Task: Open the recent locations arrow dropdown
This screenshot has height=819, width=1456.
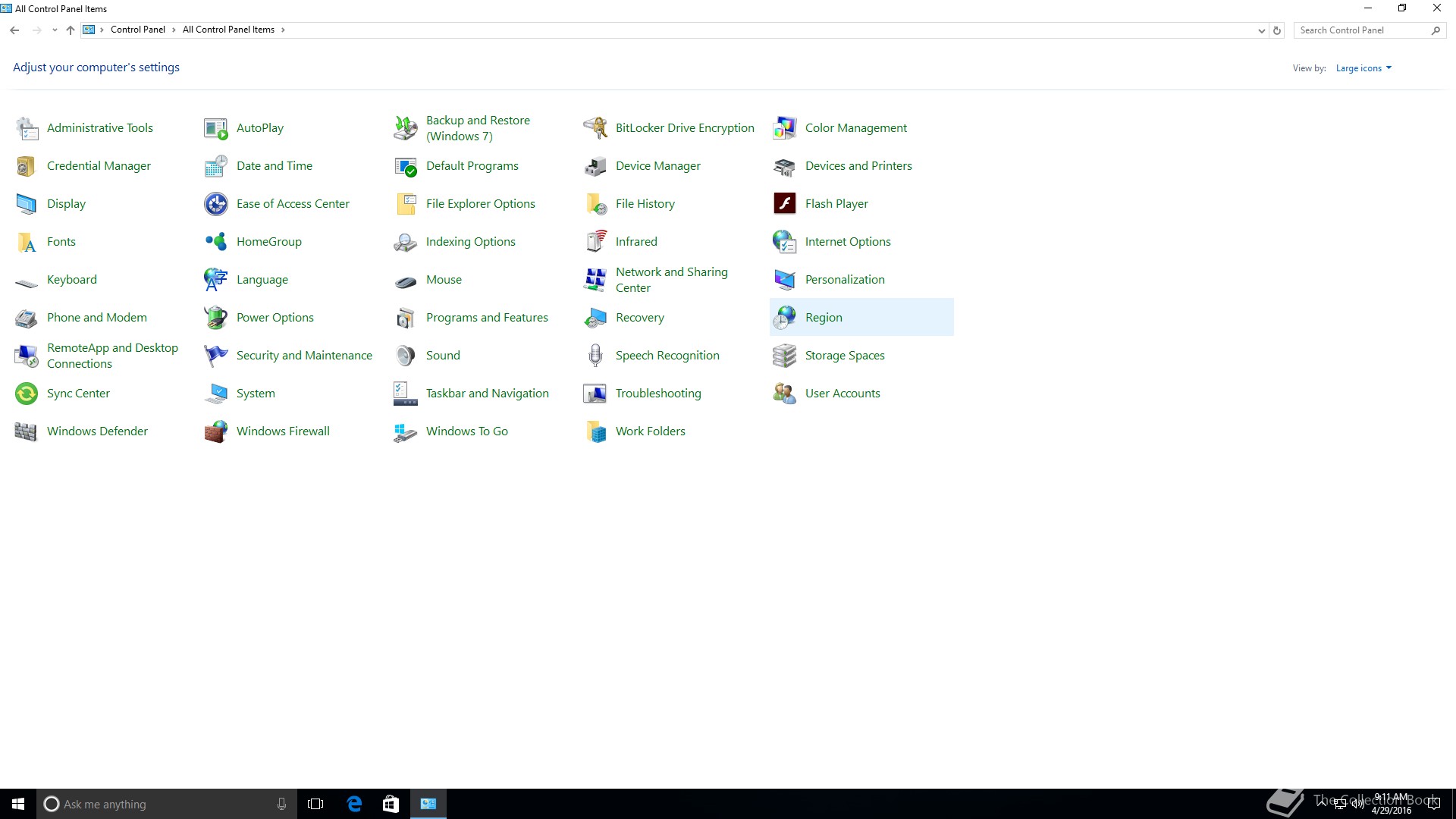Action: pos(55,30)
